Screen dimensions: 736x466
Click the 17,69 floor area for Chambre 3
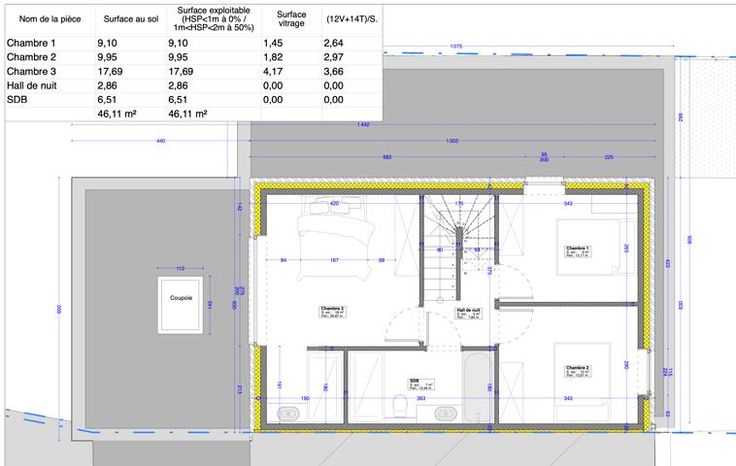(x=111, y=71)
